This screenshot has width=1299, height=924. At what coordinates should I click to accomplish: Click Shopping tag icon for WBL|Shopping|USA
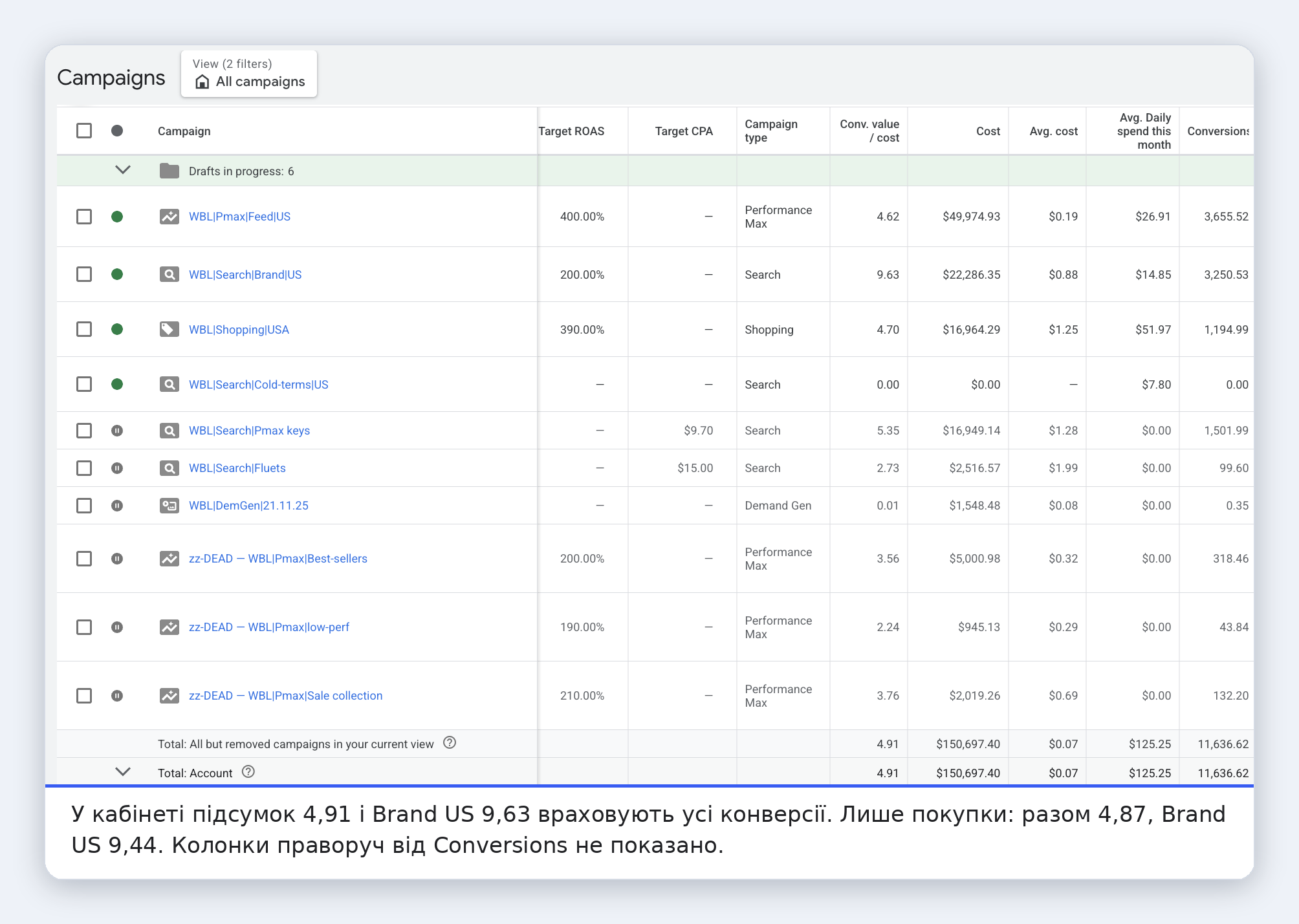pos(169,330)
